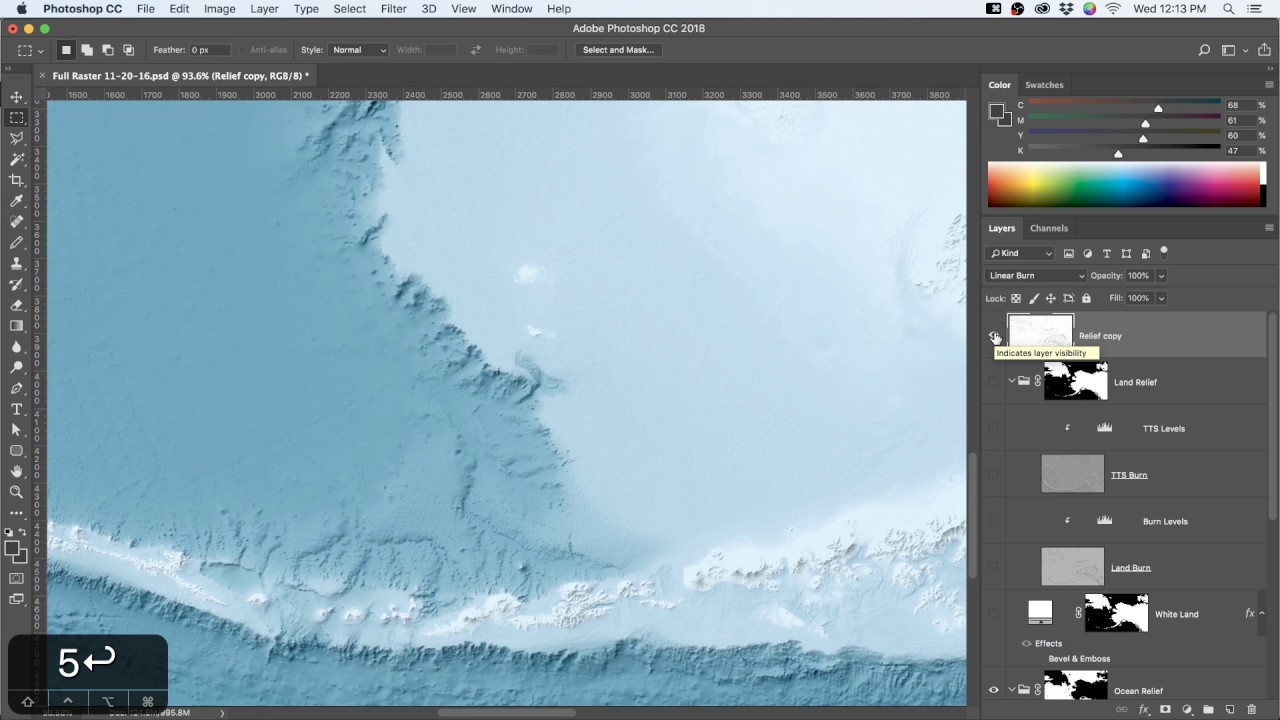
Task: Delete layer with trash icon
Action: click(x=1252, y=710)
